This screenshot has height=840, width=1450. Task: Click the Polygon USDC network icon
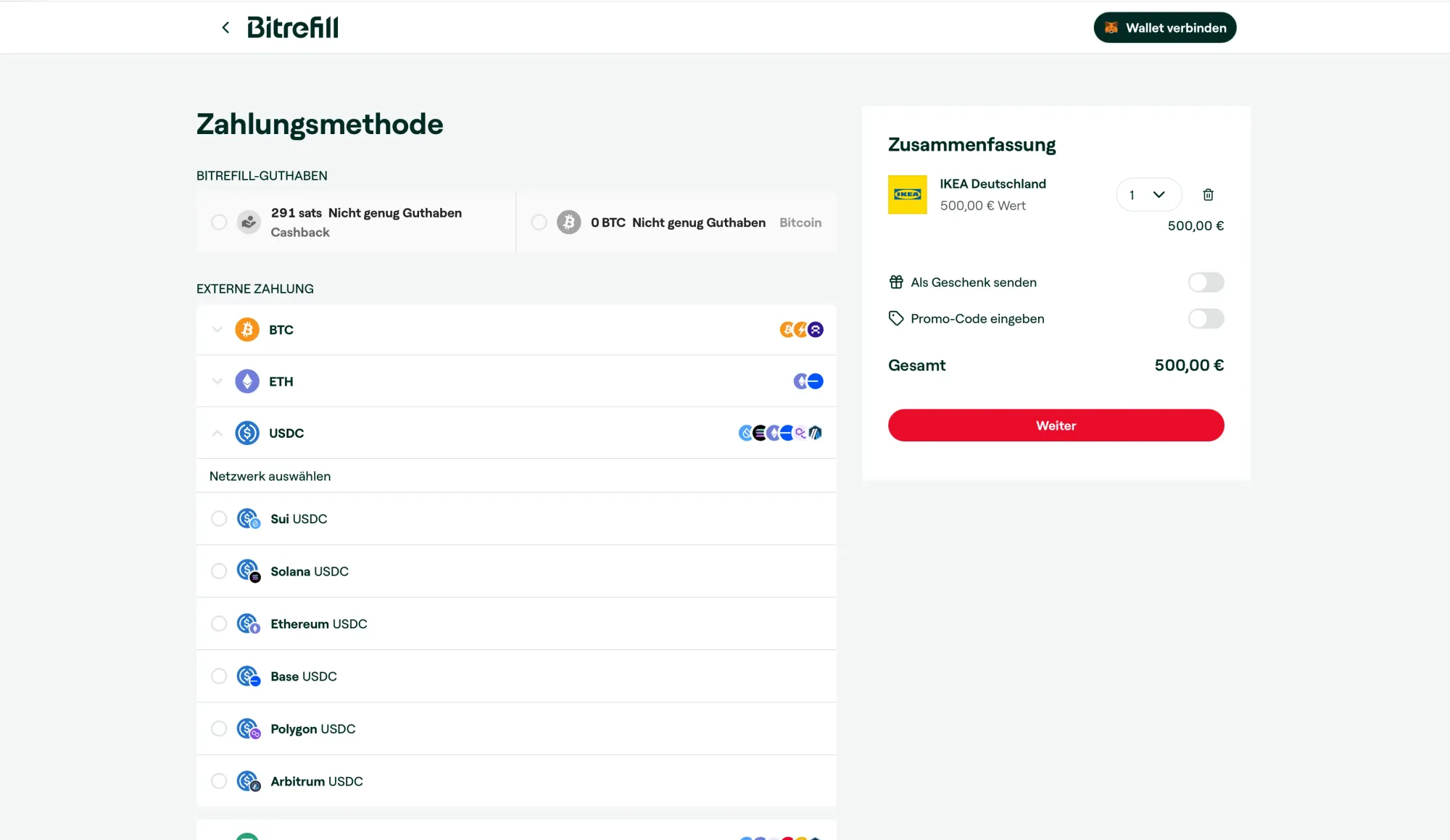pyautogui.click(x=249, y=729)
